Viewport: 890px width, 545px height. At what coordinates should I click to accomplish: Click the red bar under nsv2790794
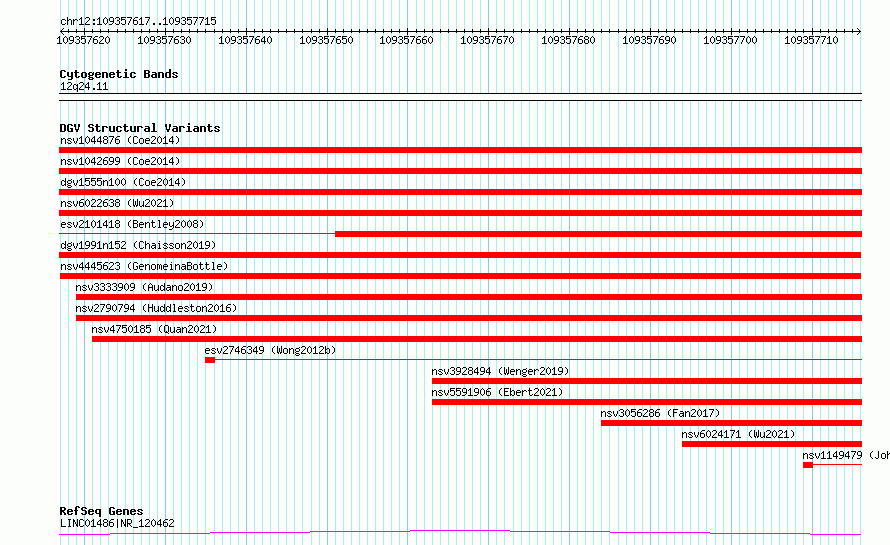[469, 318]
